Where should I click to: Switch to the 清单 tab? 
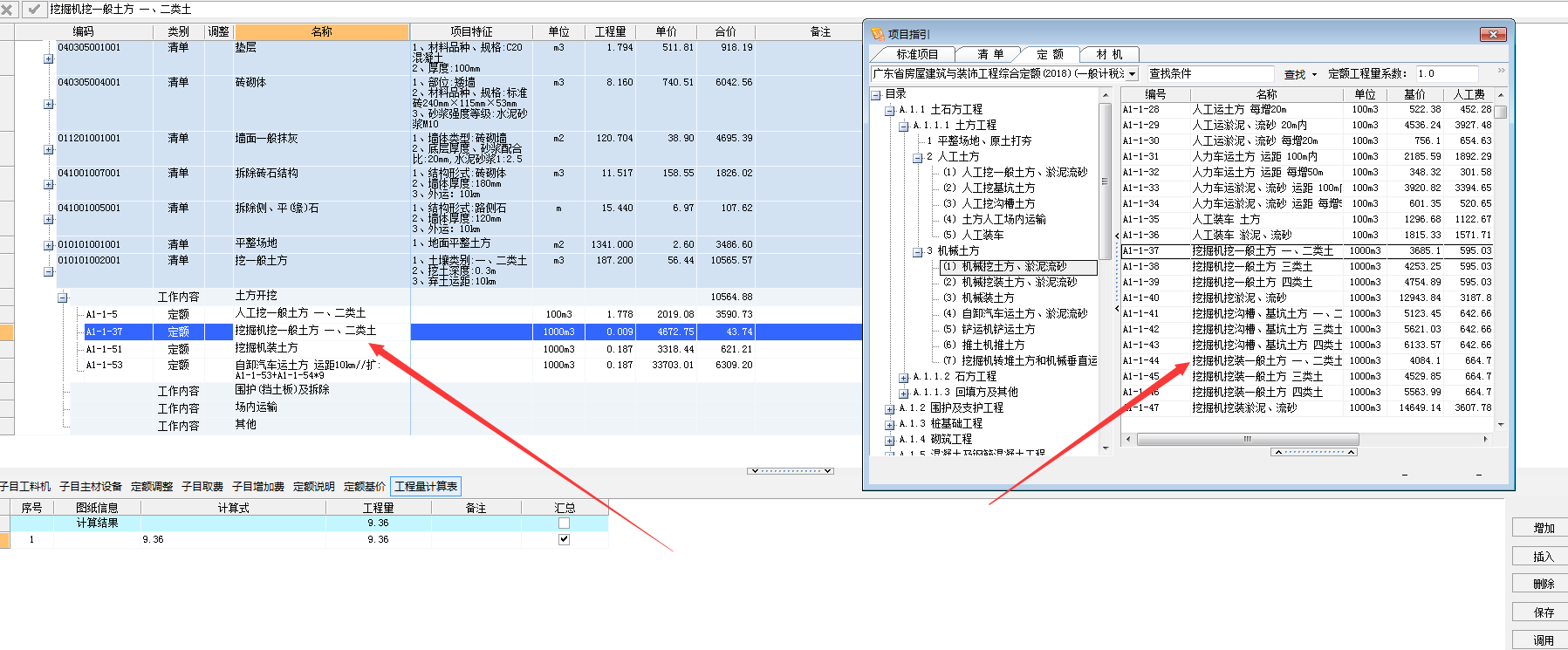[x=990, y=54]
